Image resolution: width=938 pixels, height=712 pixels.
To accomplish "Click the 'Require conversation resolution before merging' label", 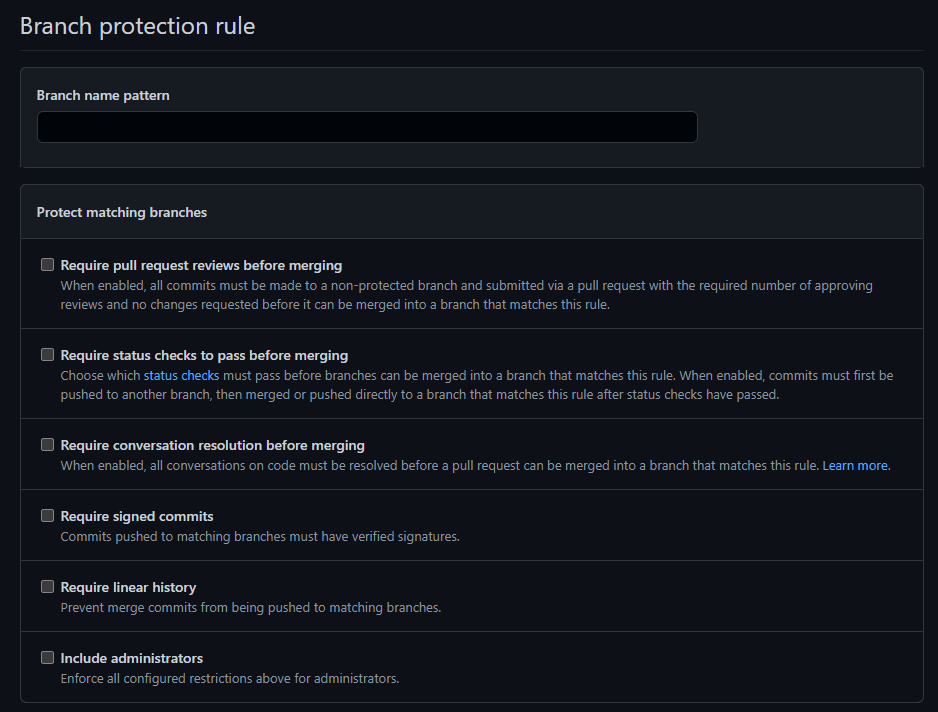I will pos(212,445).
